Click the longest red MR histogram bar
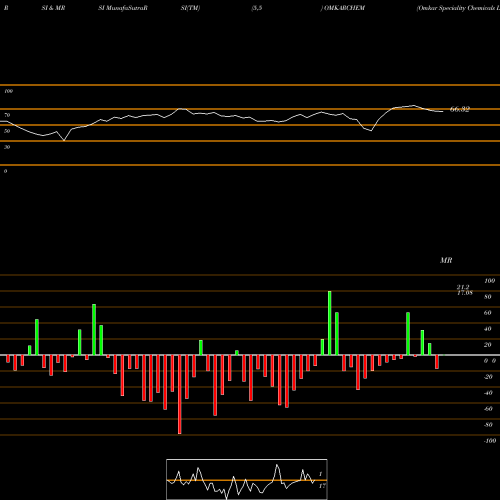500x500 pixels. point(180,394)
